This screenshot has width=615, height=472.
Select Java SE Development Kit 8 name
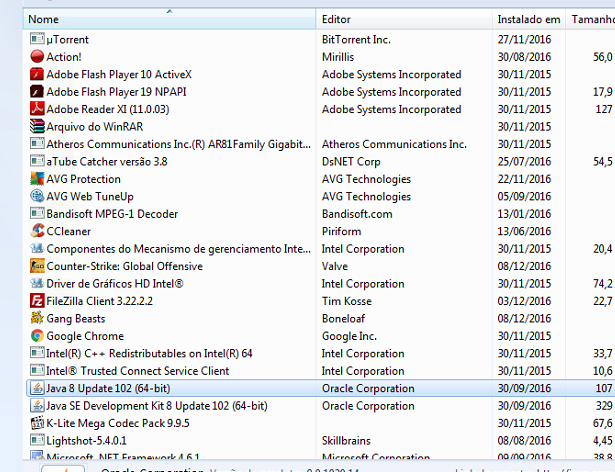coord(157,406)
